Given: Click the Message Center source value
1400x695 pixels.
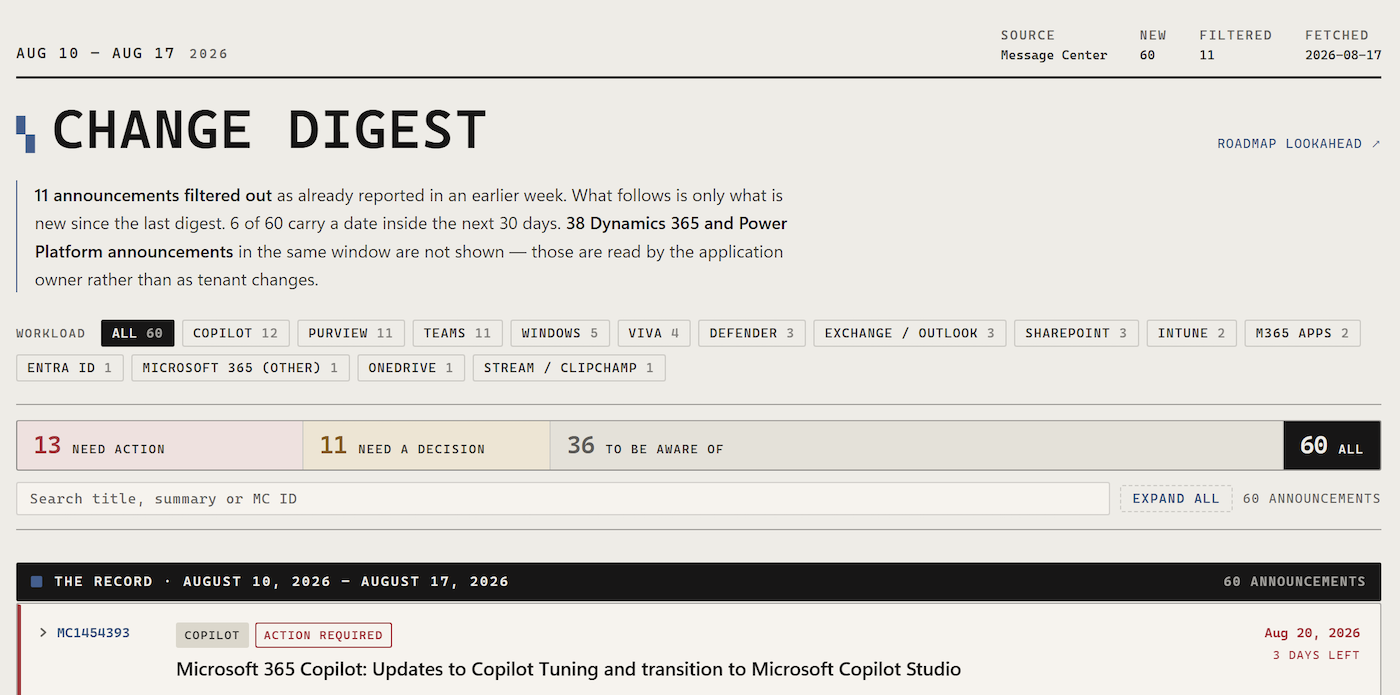Looking at the screenshot, I should (x=1054, y=55).
